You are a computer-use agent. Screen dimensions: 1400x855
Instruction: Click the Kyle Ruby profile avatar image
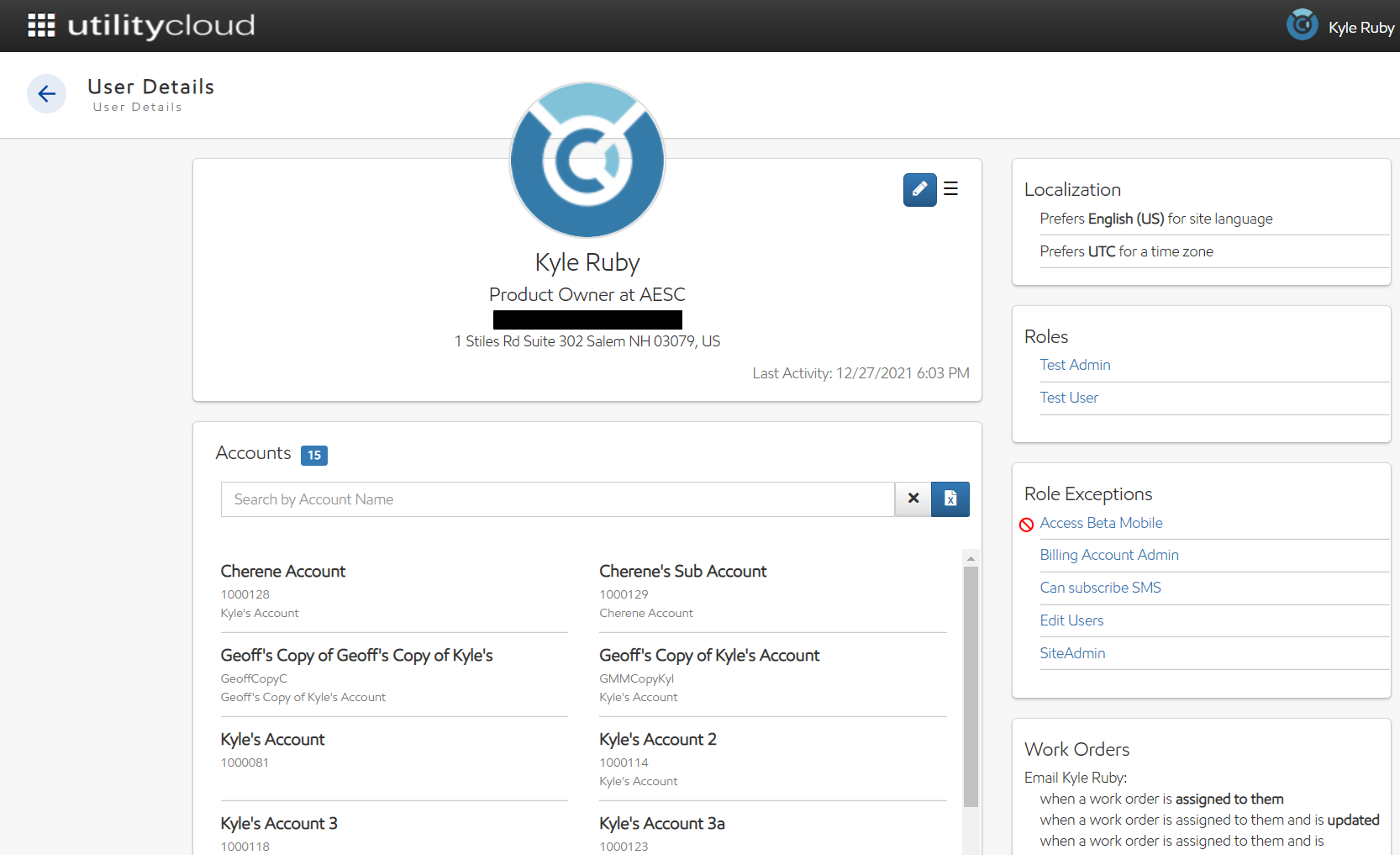pyautogui.click(x=587, y=160)
